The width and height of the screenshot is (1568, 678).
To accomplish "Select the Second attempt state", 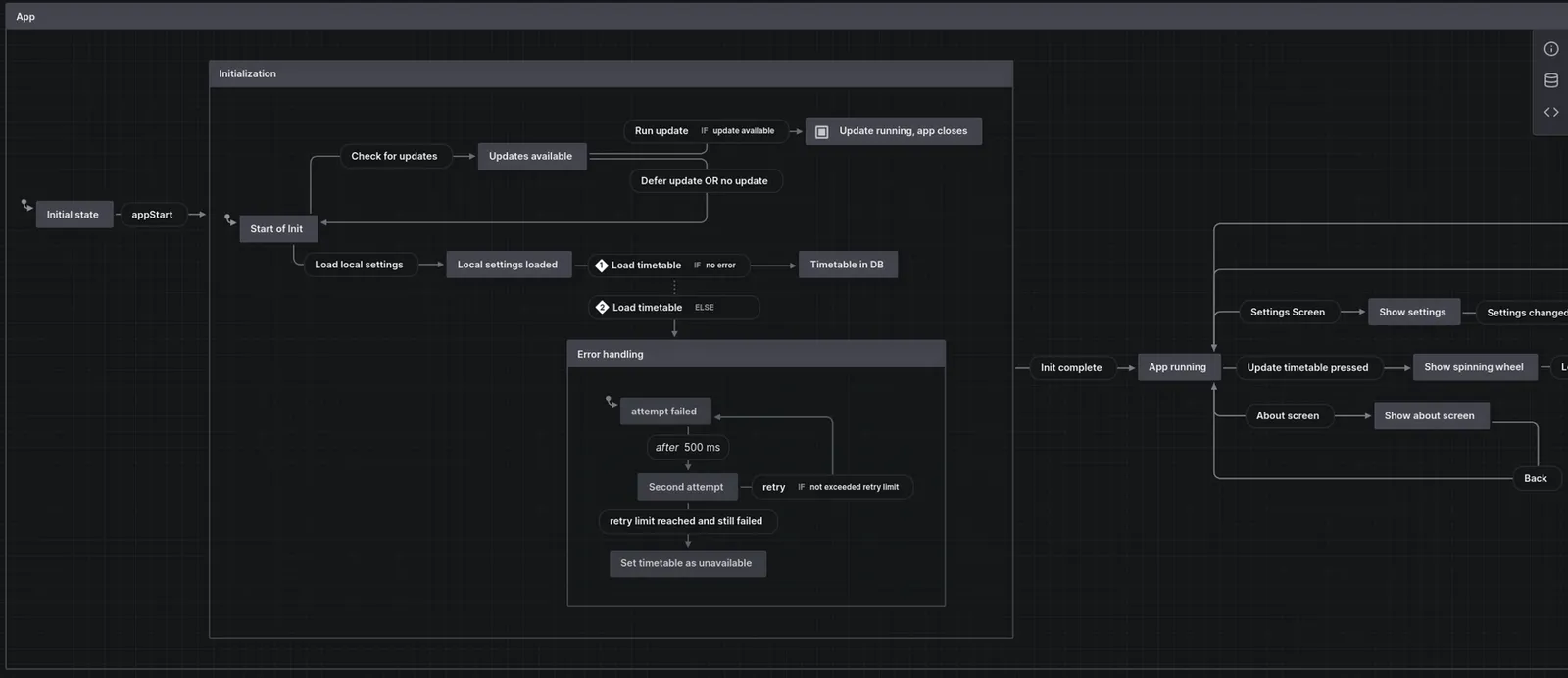I will point(687,487).
